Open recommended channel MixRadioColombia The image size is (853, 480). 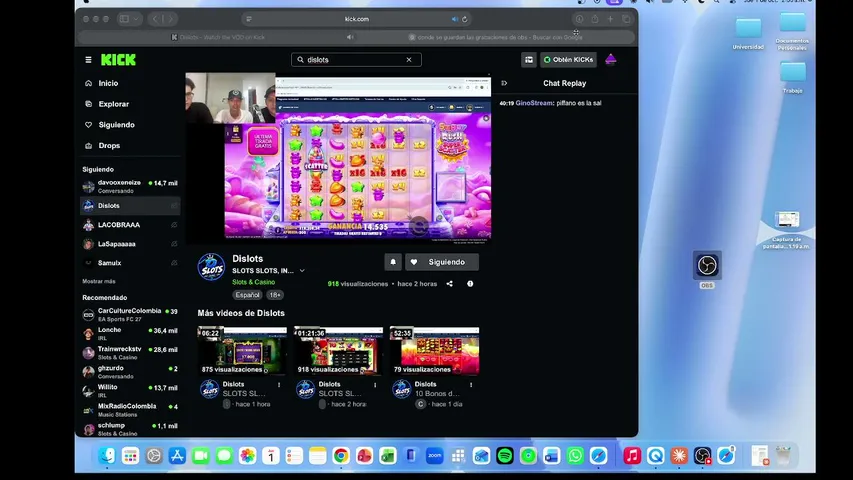pyautogui.click(x=131, y=410)
